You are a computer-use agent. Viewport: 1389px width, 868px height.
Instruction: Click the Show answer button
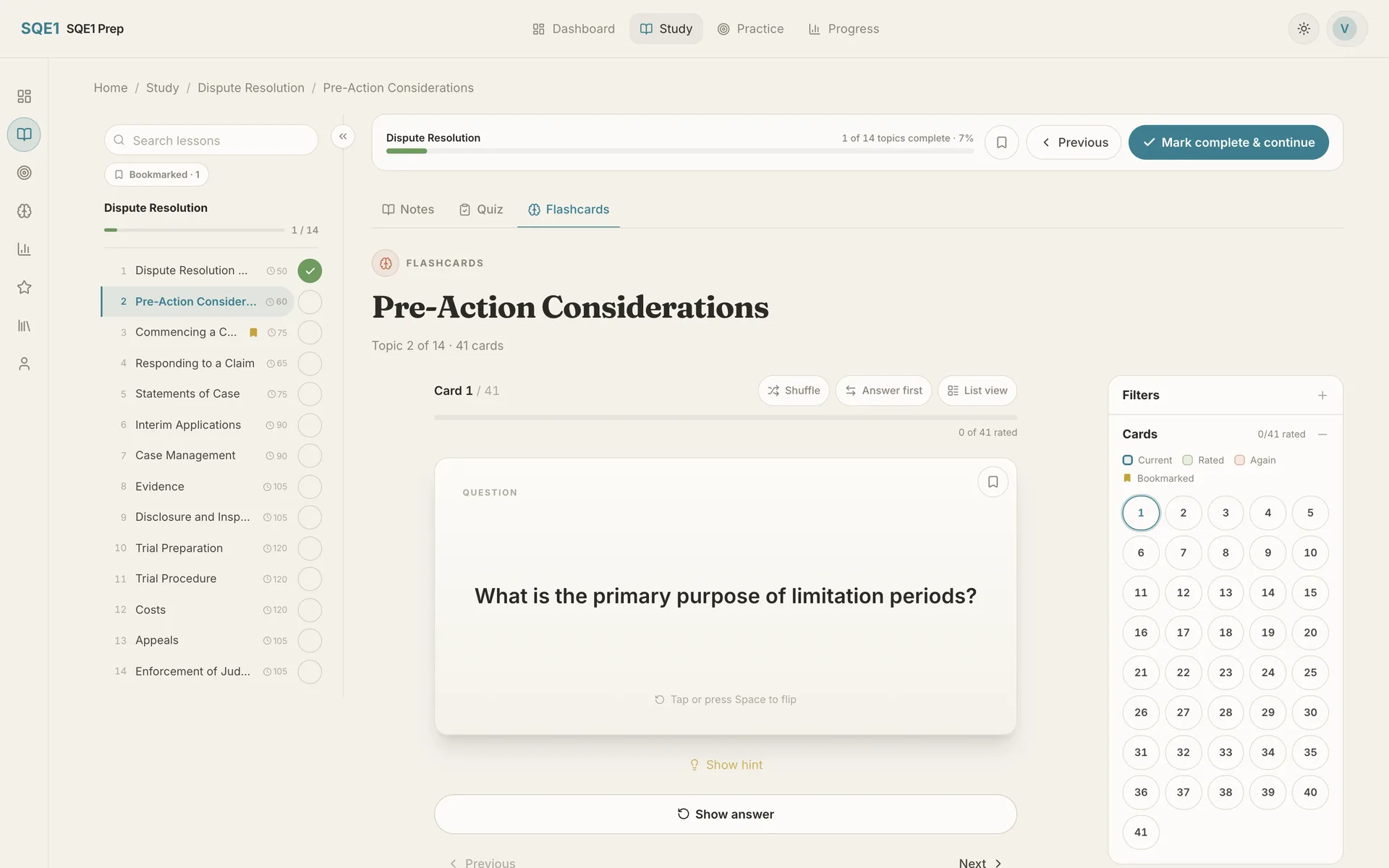click(725, 814)
